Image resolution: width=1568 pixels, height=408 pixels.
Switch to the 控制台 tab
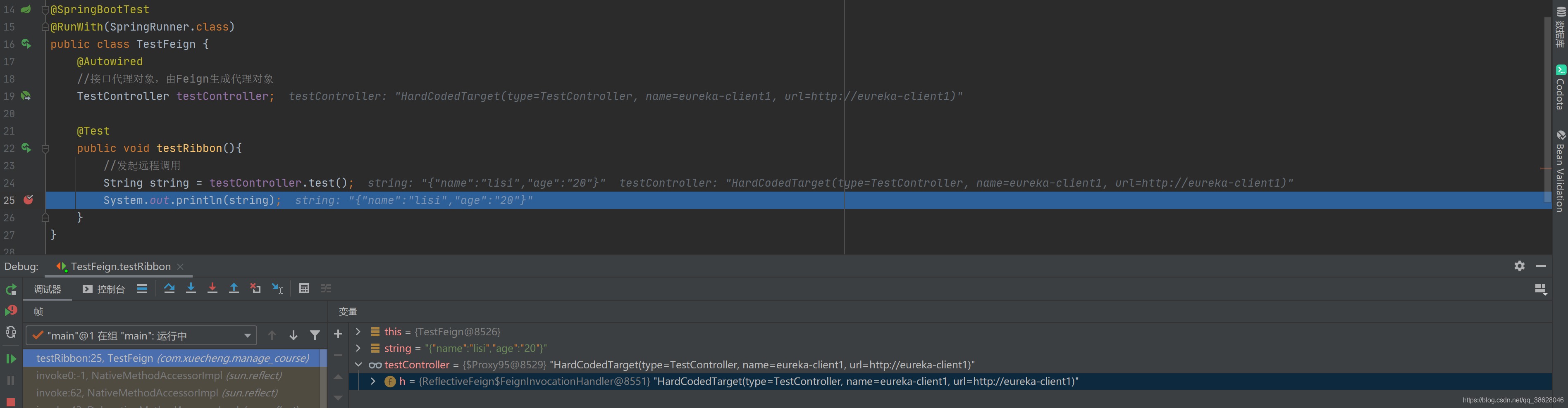(104, 289)
